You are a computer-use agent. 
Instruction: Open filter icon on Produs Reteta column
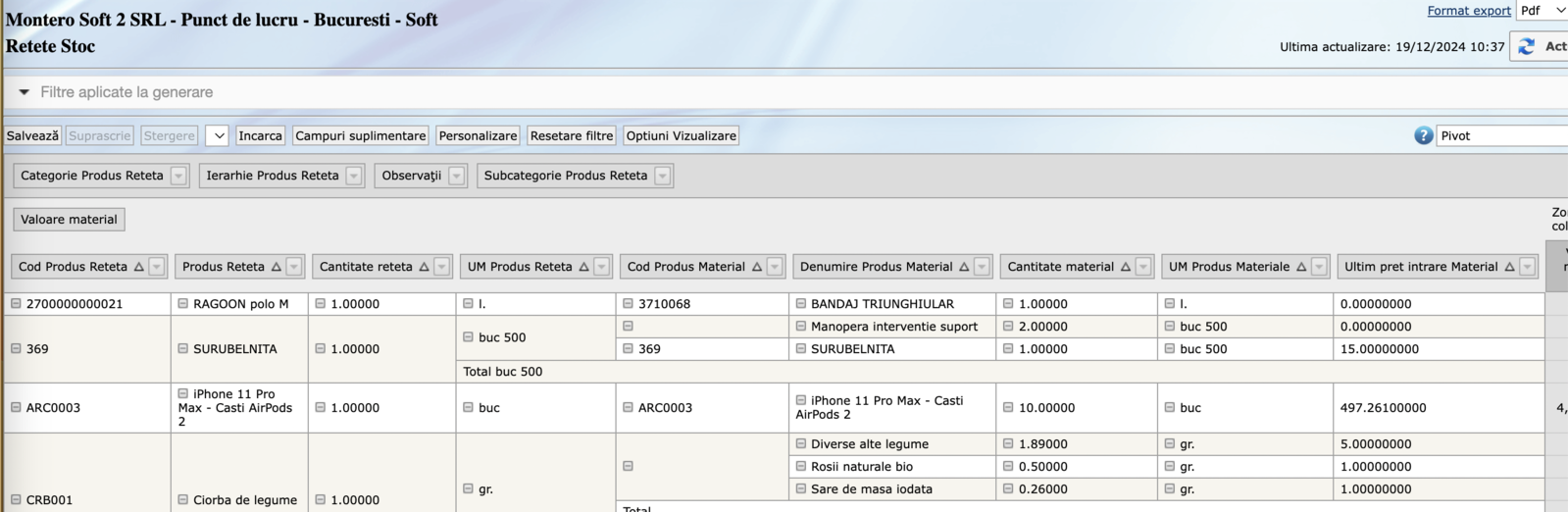point(293,267)
